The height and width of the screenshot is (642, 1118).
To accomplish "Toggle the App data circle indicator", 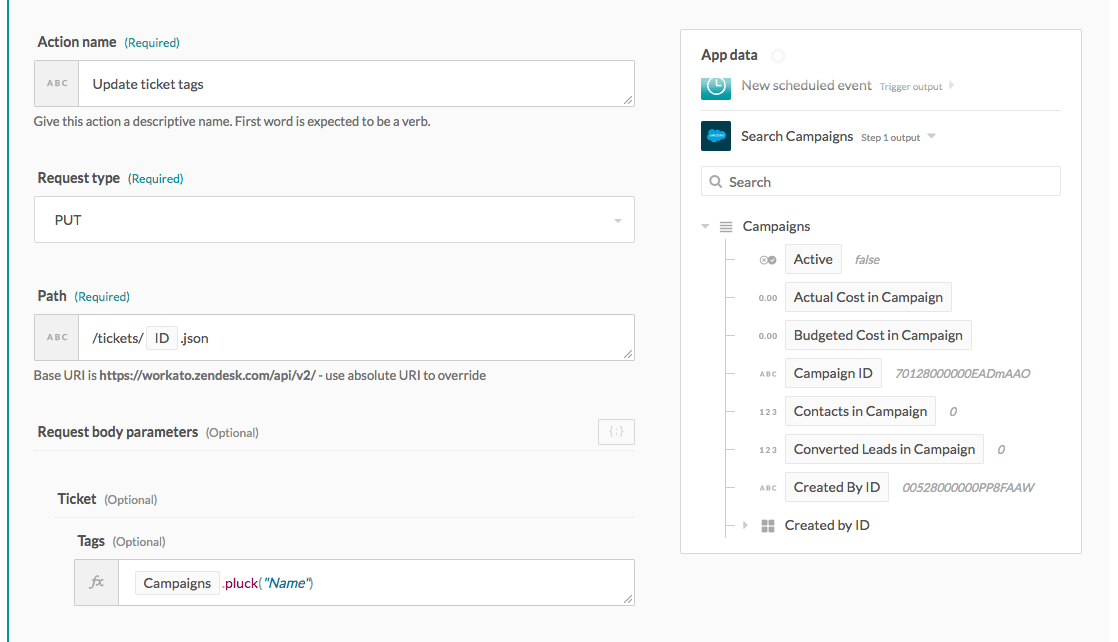I will point(777,56).
